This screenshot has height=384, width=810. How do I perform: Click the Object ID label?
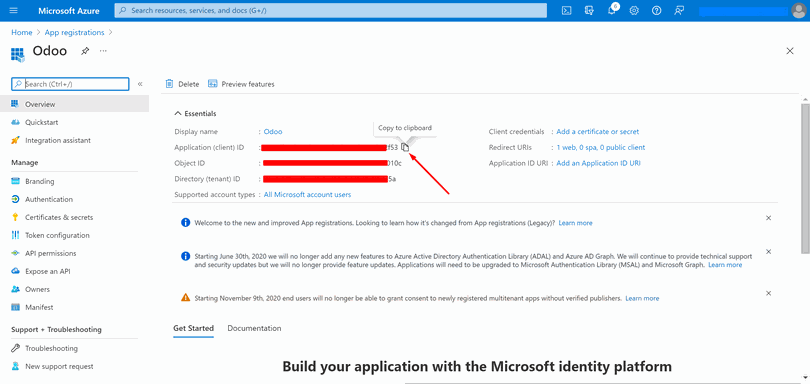[x=190, y=163]
